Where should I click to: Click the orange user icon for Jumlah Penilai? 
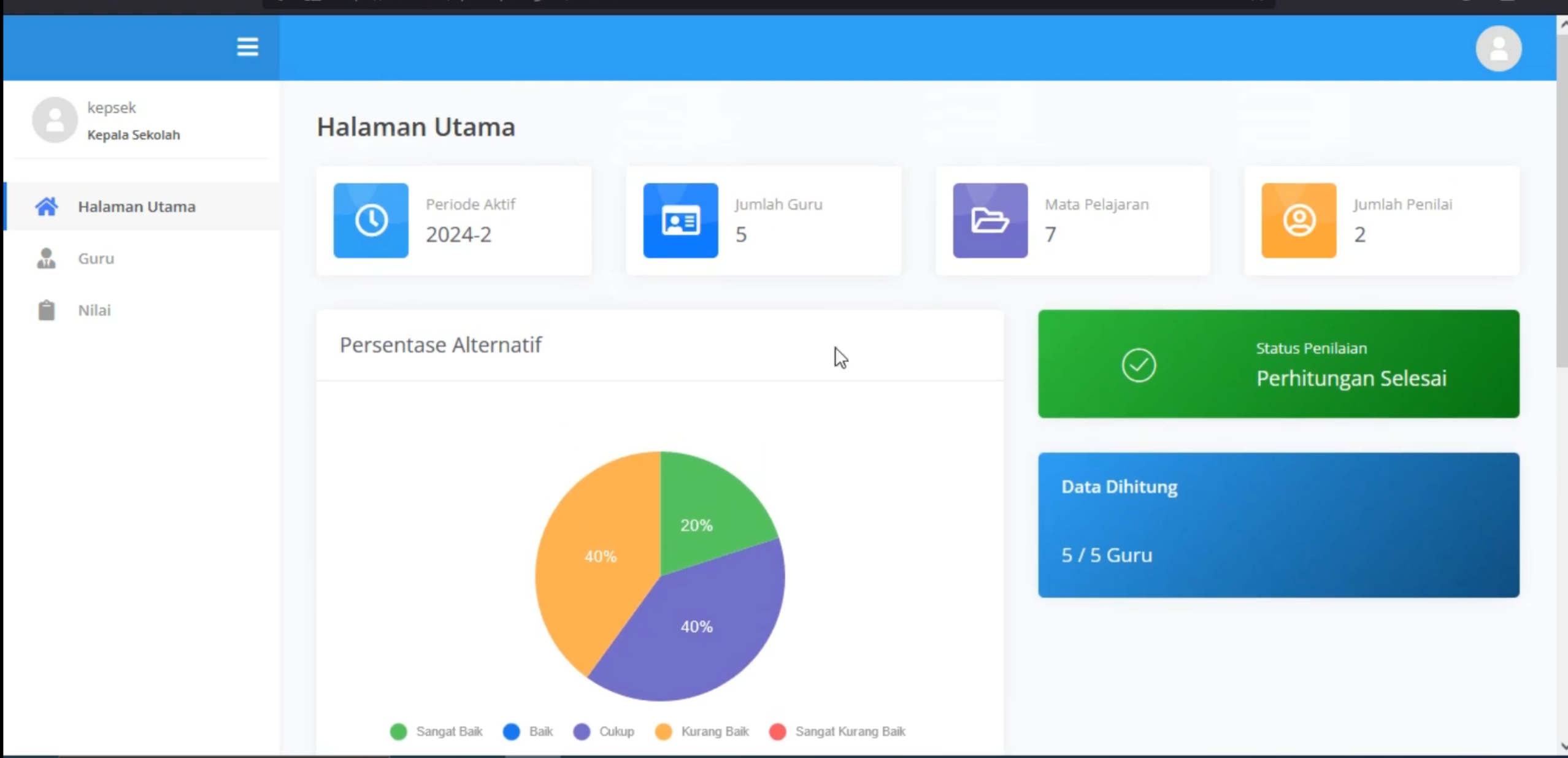point(1299,220)
